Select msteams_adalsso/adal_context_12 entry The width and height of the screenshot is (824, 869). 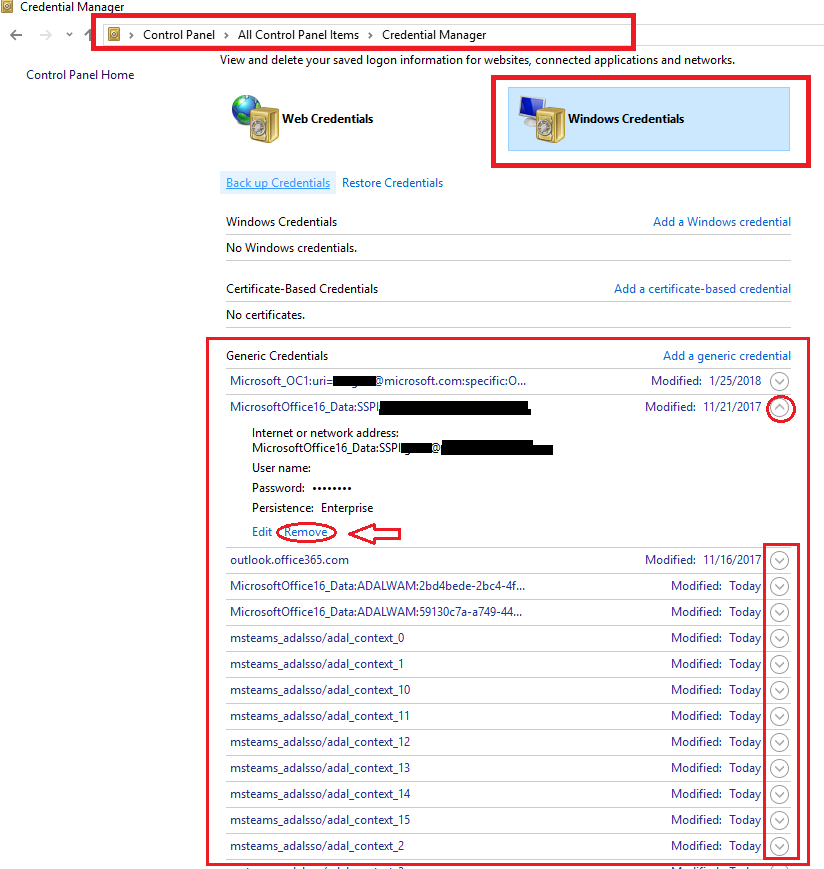(x=320, y=742)
